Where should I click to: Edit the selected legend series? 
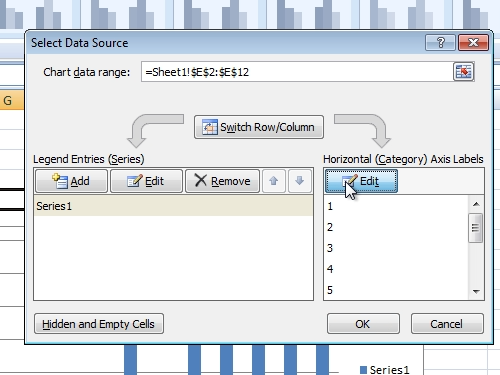[146, 181]
